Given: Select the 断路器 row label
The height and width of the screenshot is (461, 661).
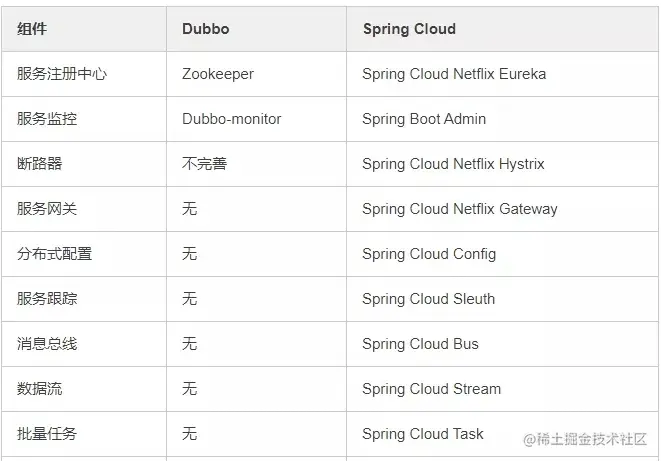Looking at the screenshot, I should [40, 164].
